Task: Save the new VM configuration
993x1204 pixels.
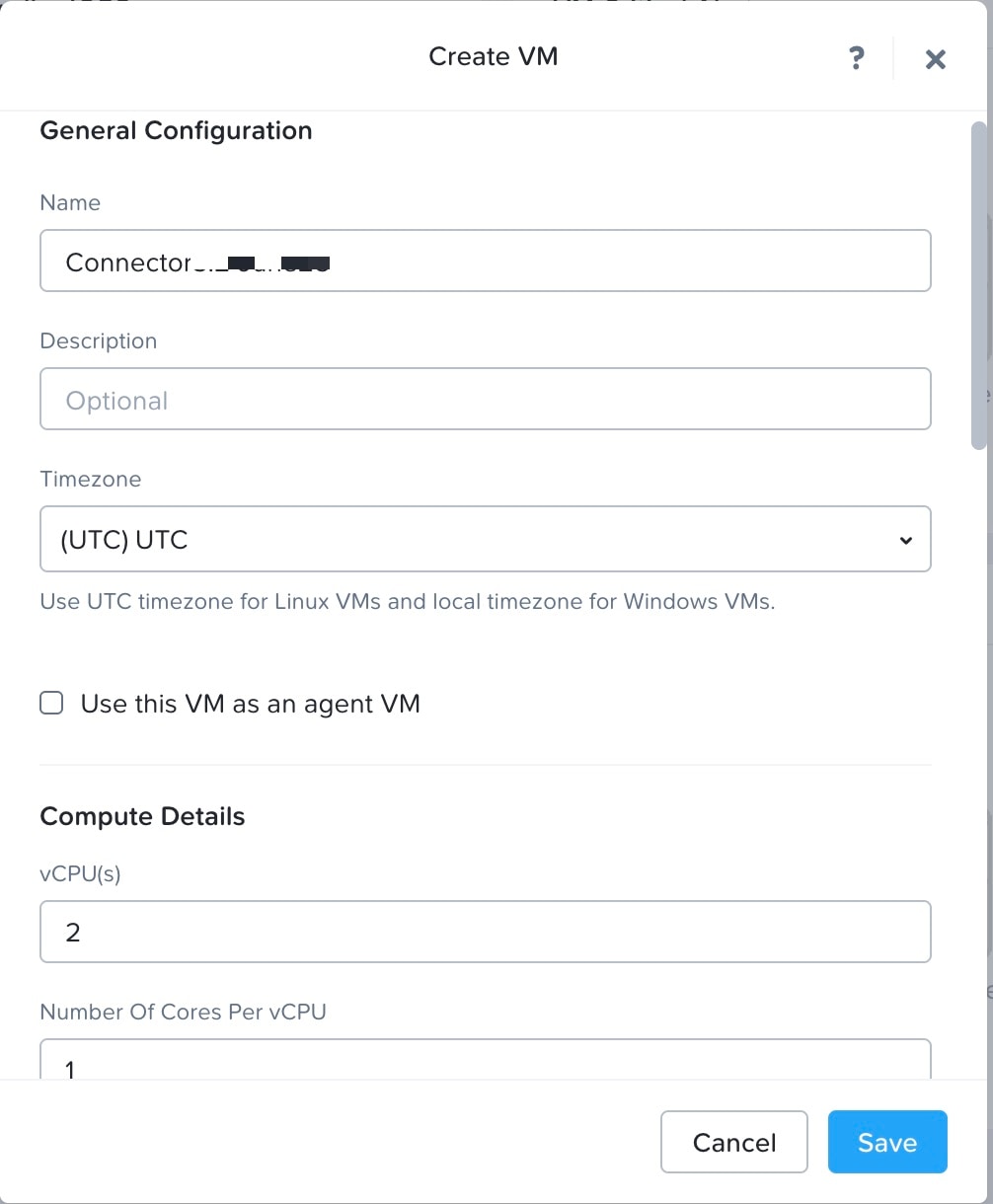Action: (886, 1142)
